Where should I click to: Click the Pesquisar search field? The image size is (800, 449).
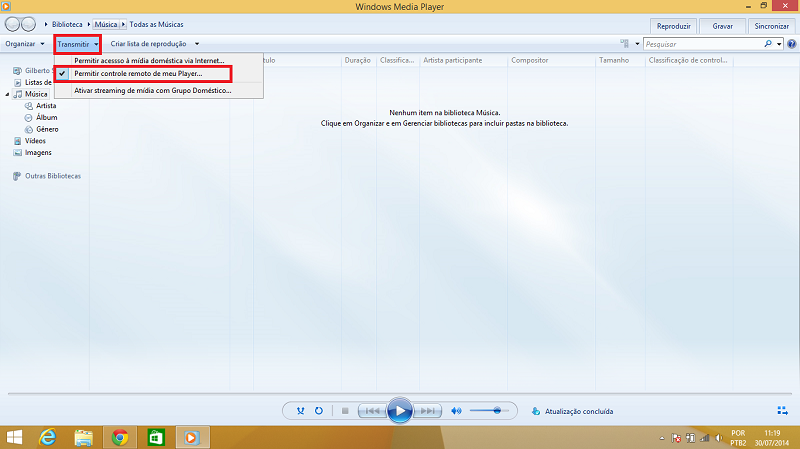pyautogui.click(x=704, y=44)
